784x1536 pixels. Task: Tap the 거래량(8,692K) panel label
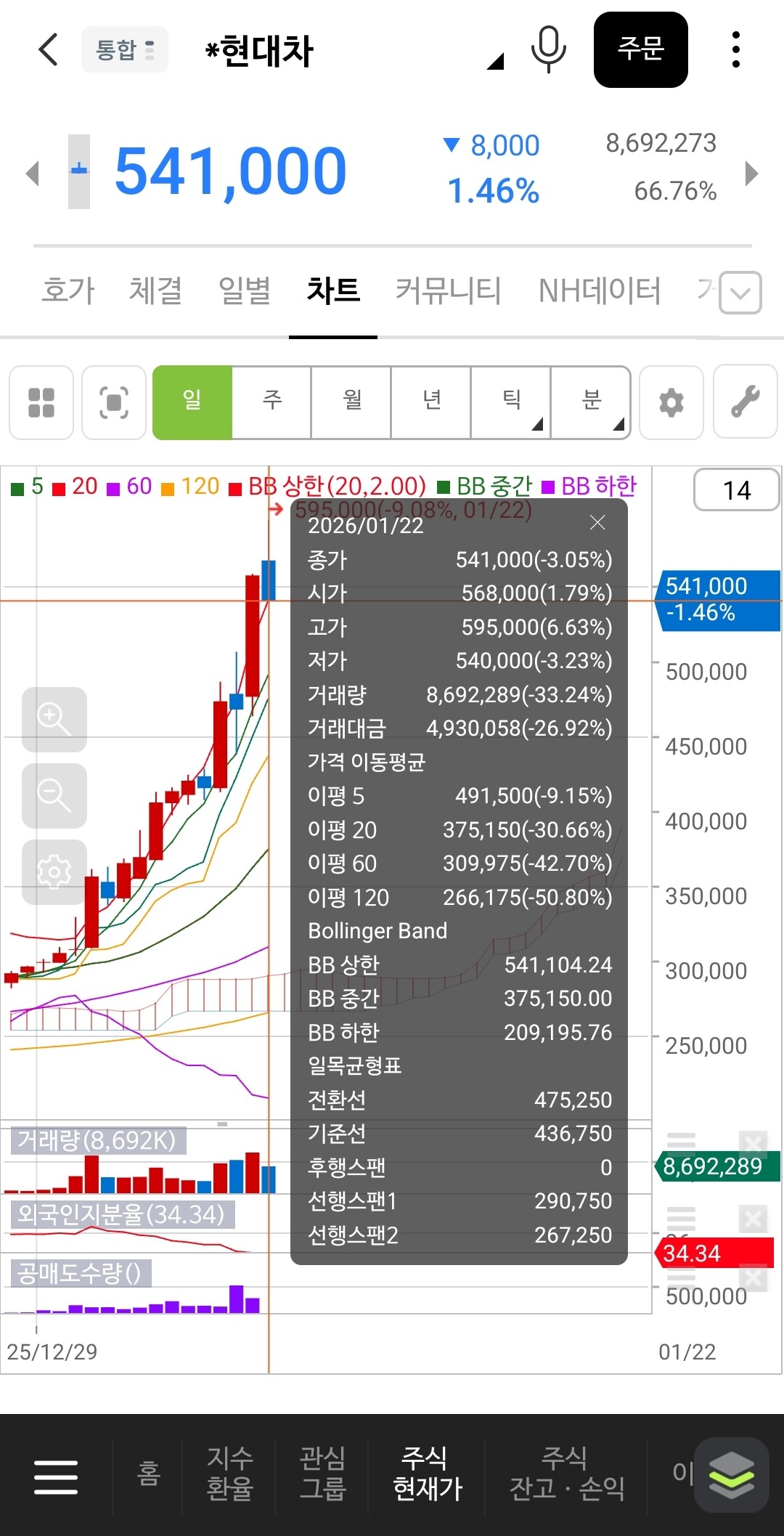pos(97,1140)
